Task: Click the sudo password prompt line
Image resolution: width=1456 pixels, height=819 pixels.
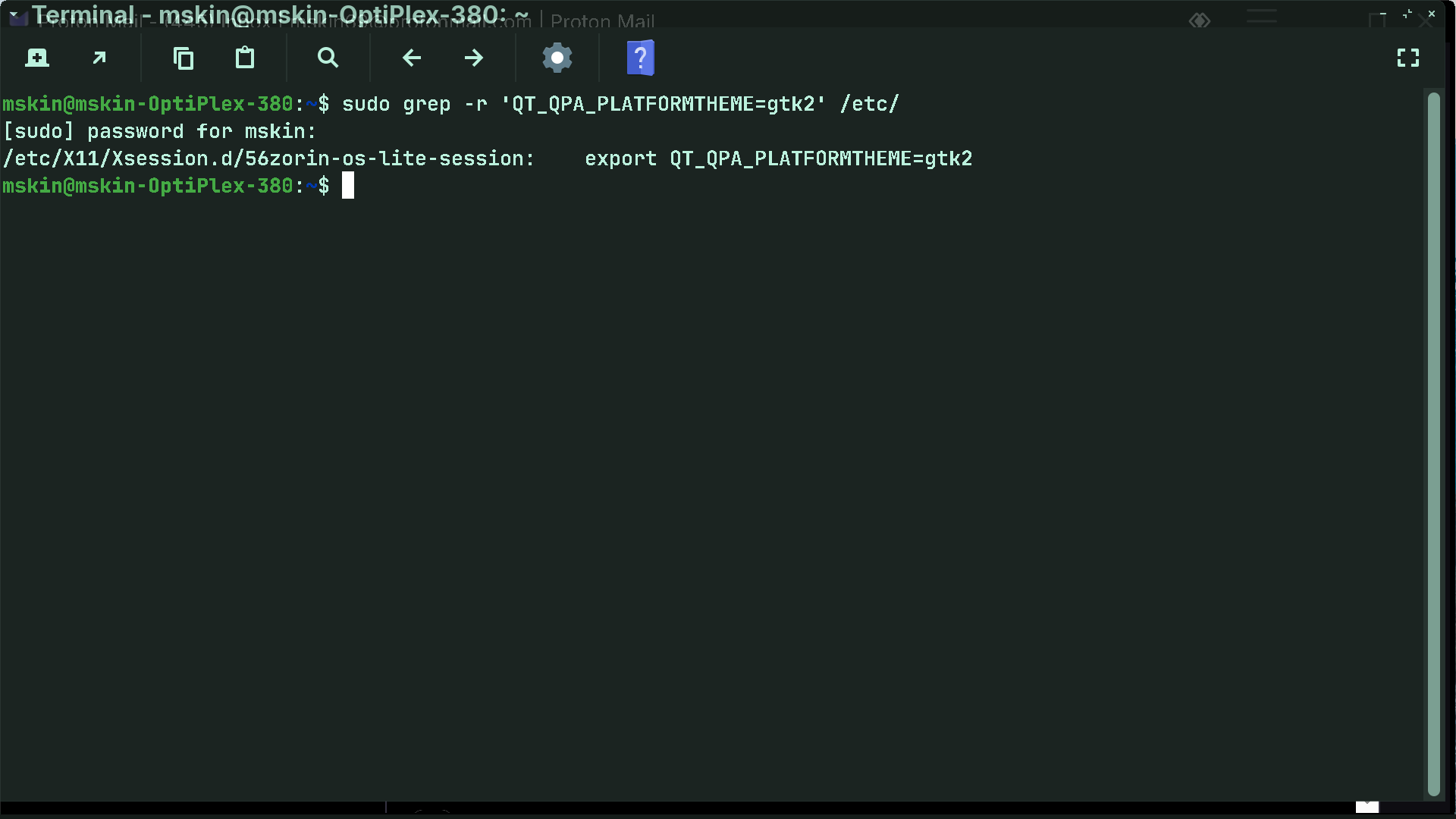Action: tap(159, 131)
